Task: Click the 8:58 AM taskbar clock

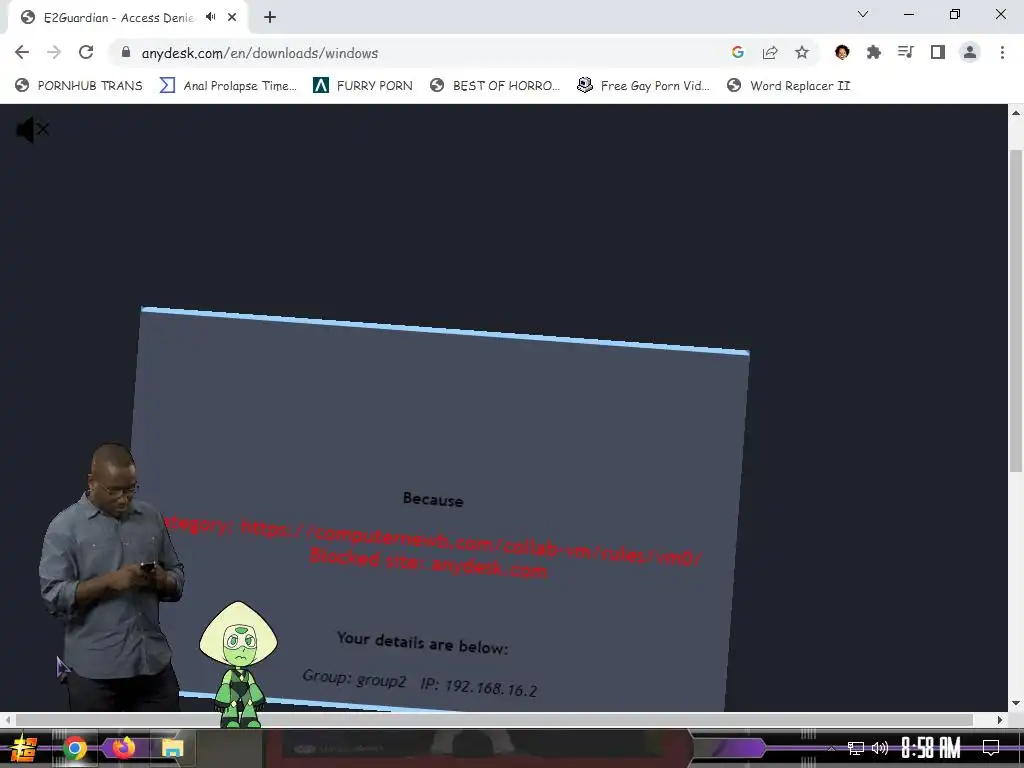Action: (x=931, y=748)
